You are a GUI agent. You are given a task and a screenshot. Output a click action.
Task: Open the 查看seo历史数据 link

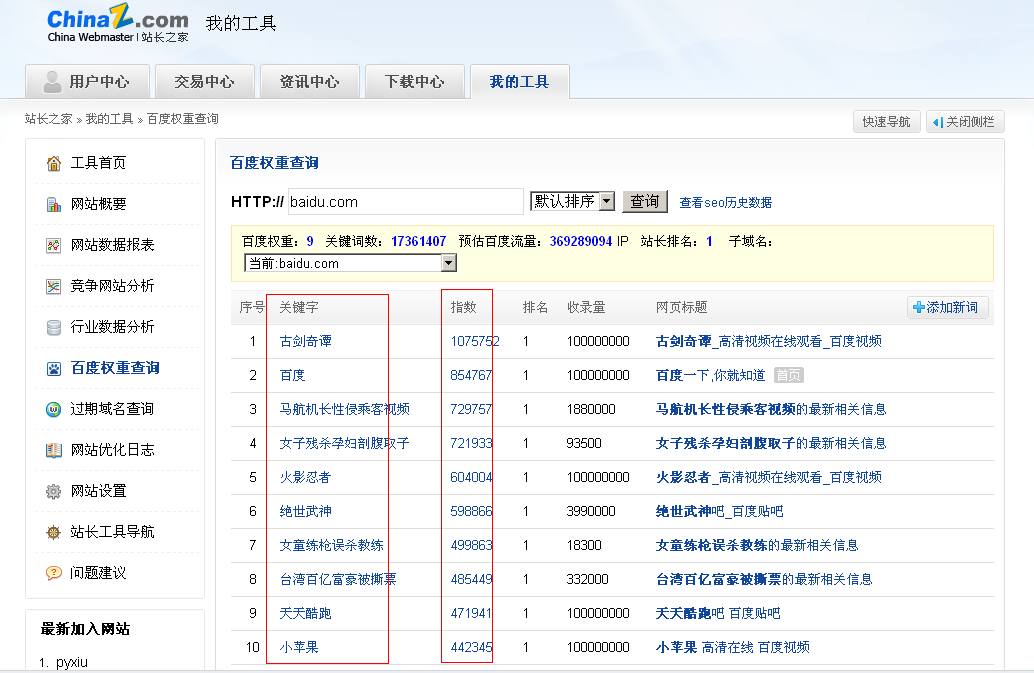pos(725,202)
